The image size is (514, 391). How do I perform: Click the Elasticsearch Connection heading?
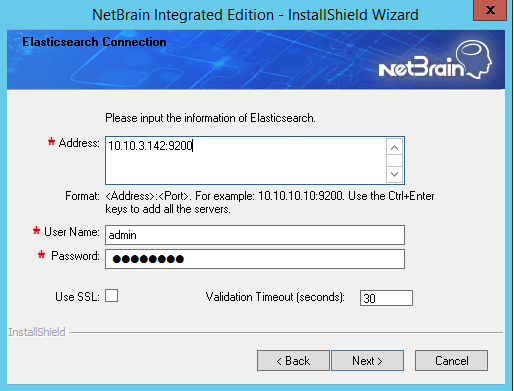[x=94, y=42]
